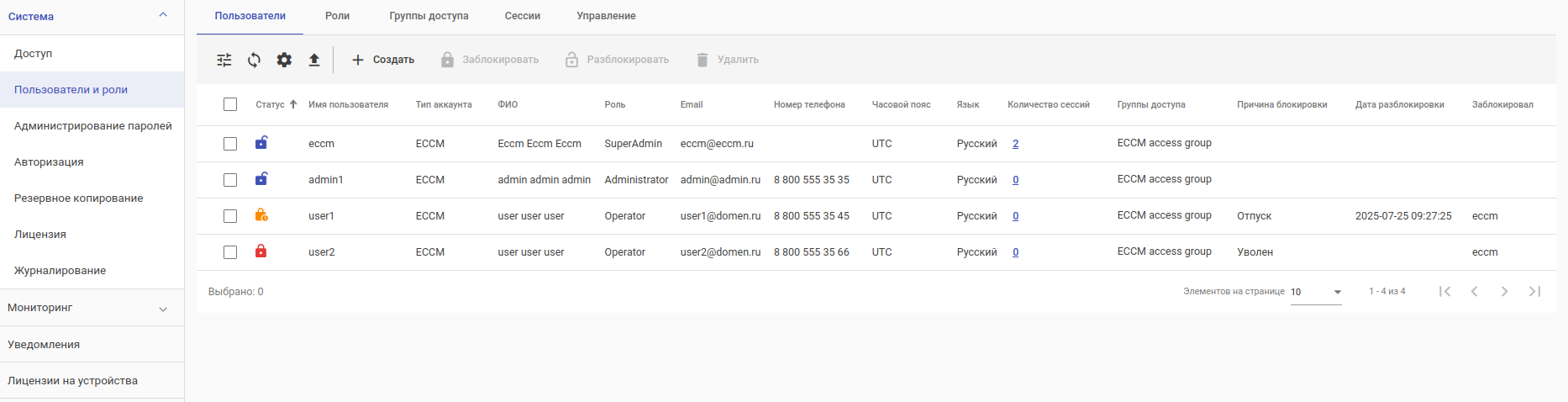Open the Сессии tab
Viewport: 1568px width, 402px height.
click(x=522, y=16)
